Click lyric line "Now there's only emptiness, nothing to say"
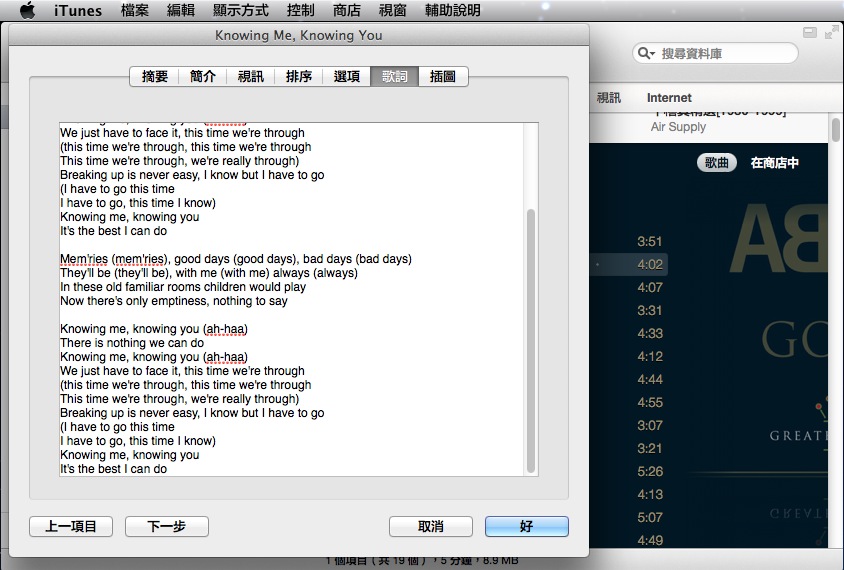Viewport: 844px width, 570px height. pos(174,301)
